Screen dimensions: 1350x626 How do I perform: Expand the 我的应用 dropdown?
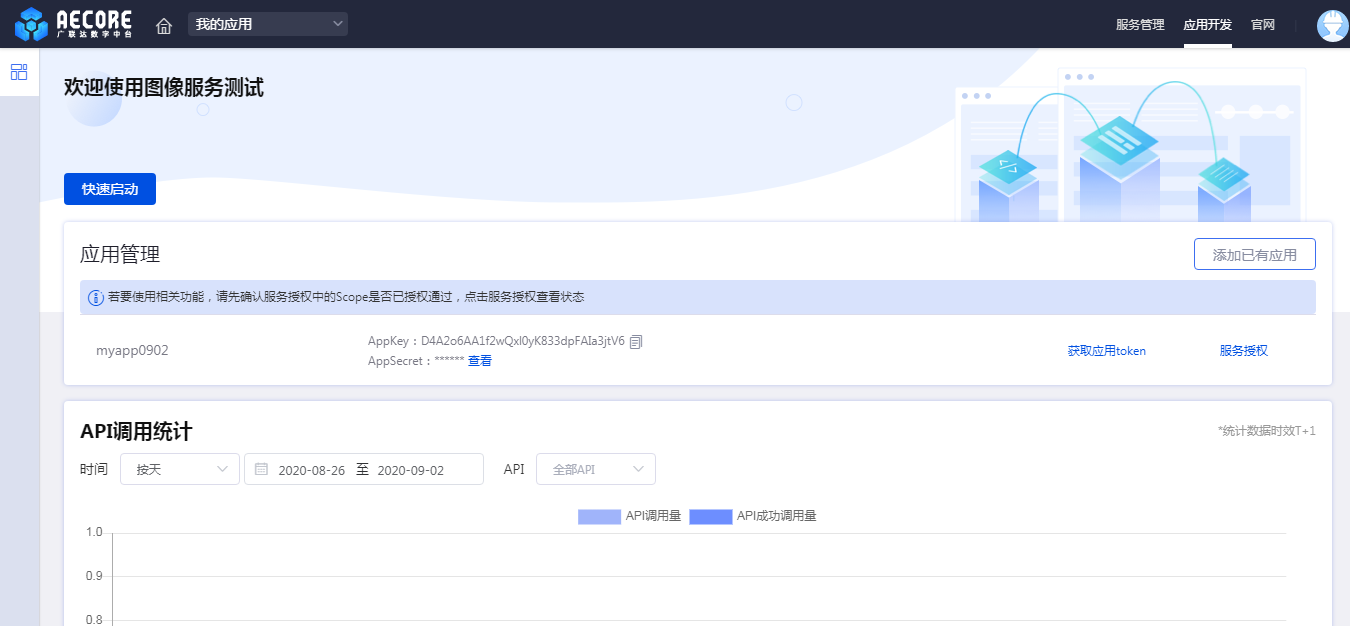pos(268,24)
